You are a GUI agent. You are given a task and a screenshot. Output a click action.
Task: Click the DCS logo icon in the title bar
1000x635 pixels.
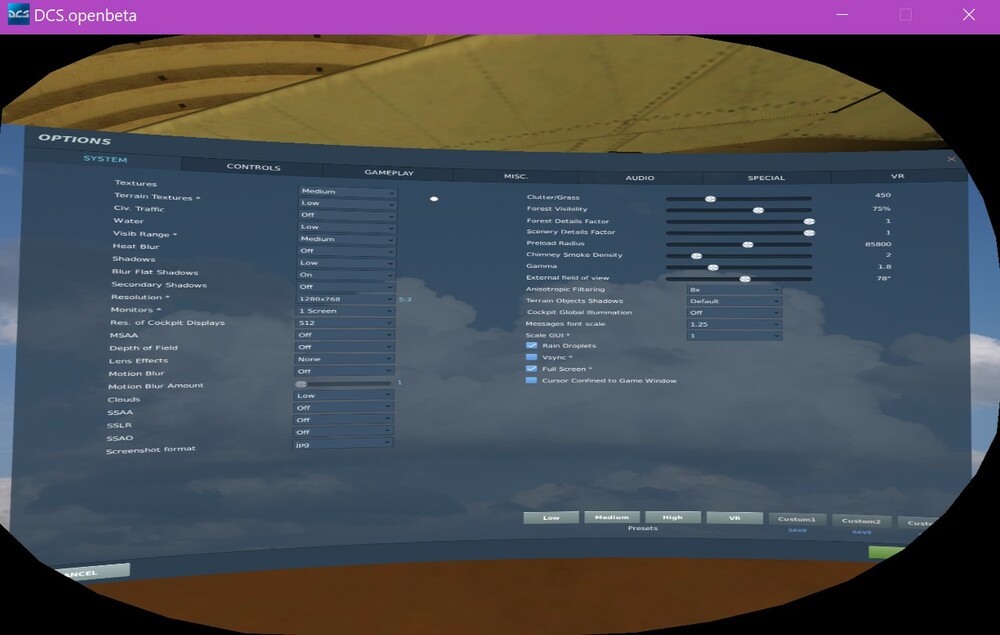[18, 14]
